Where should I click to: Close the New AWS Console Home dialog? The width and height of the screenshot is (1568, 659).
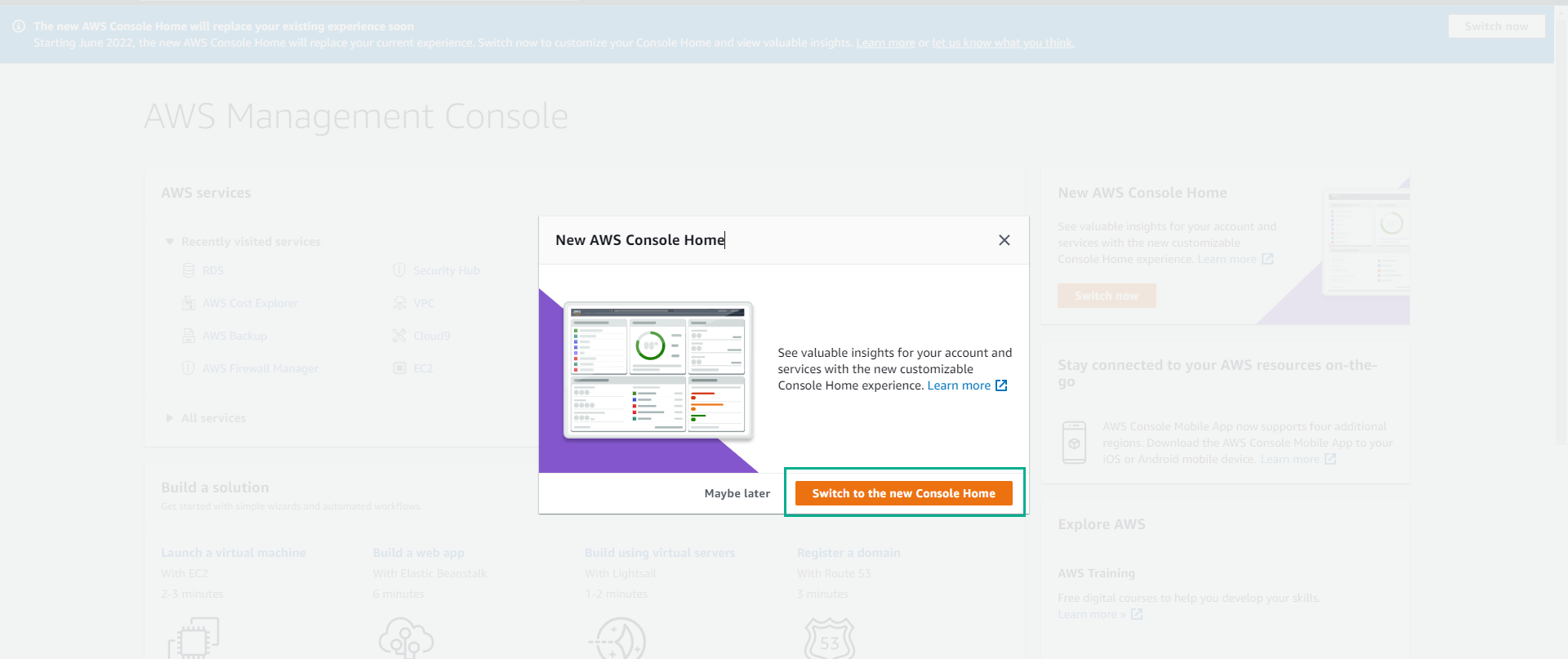click(x=1004, y=240)
